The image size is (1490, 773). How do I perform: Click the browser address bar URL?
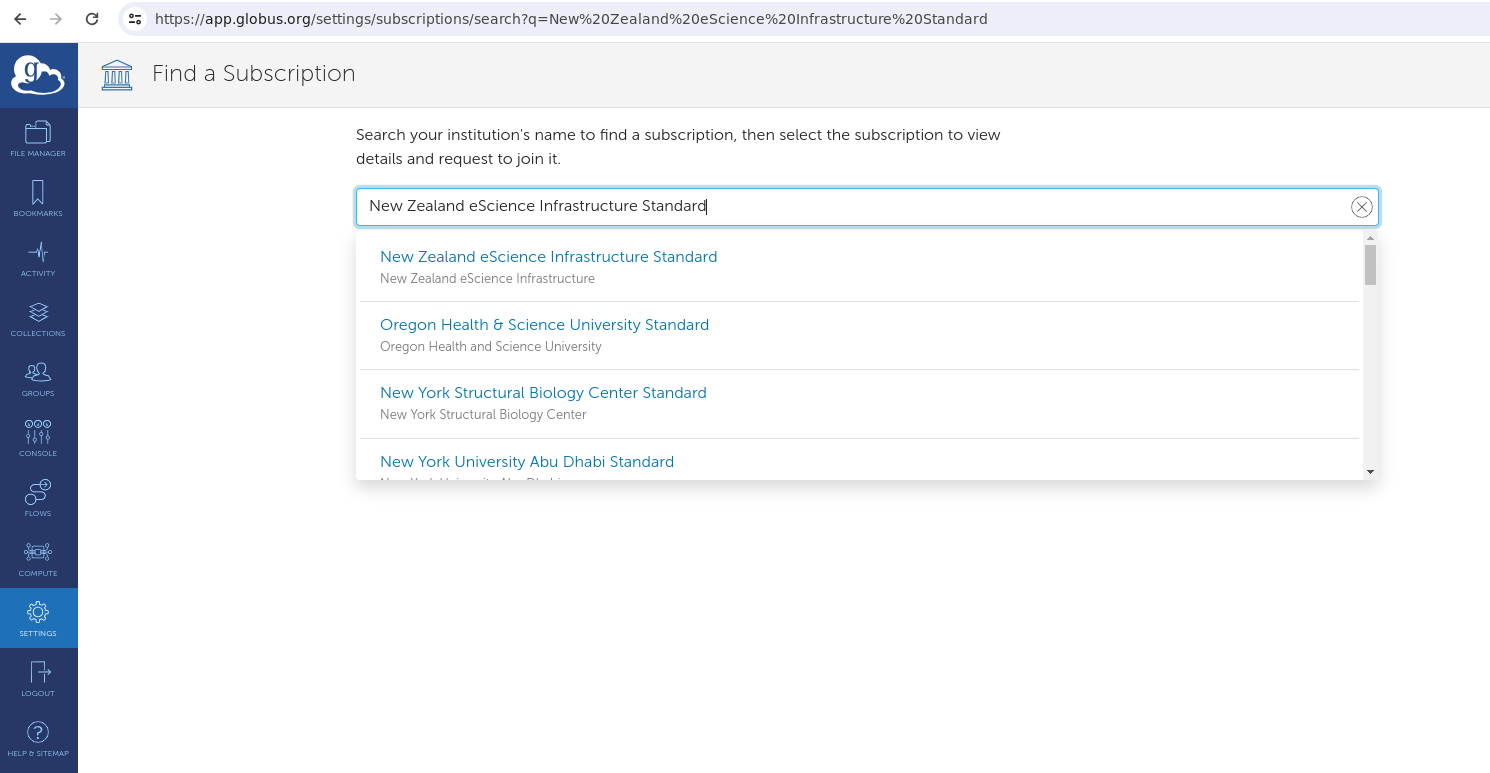click(571, 19)
